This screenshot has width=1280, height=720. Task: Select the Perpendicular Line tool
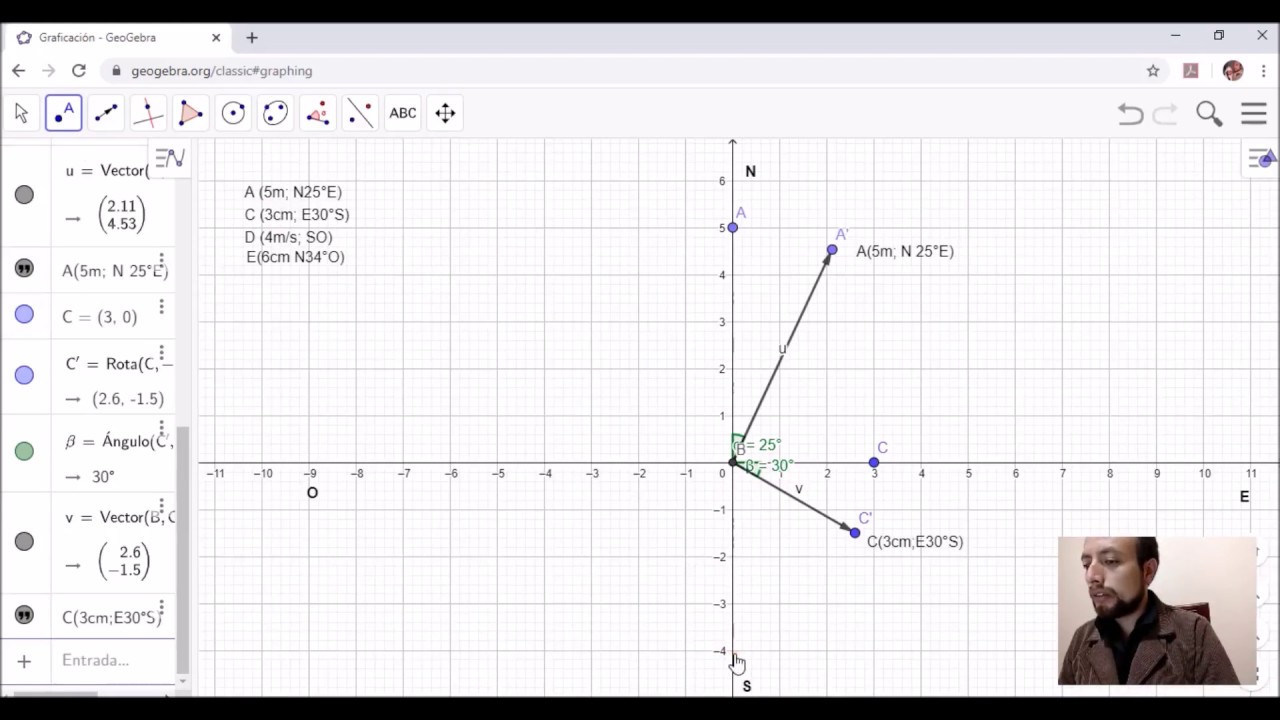(148, 113)
